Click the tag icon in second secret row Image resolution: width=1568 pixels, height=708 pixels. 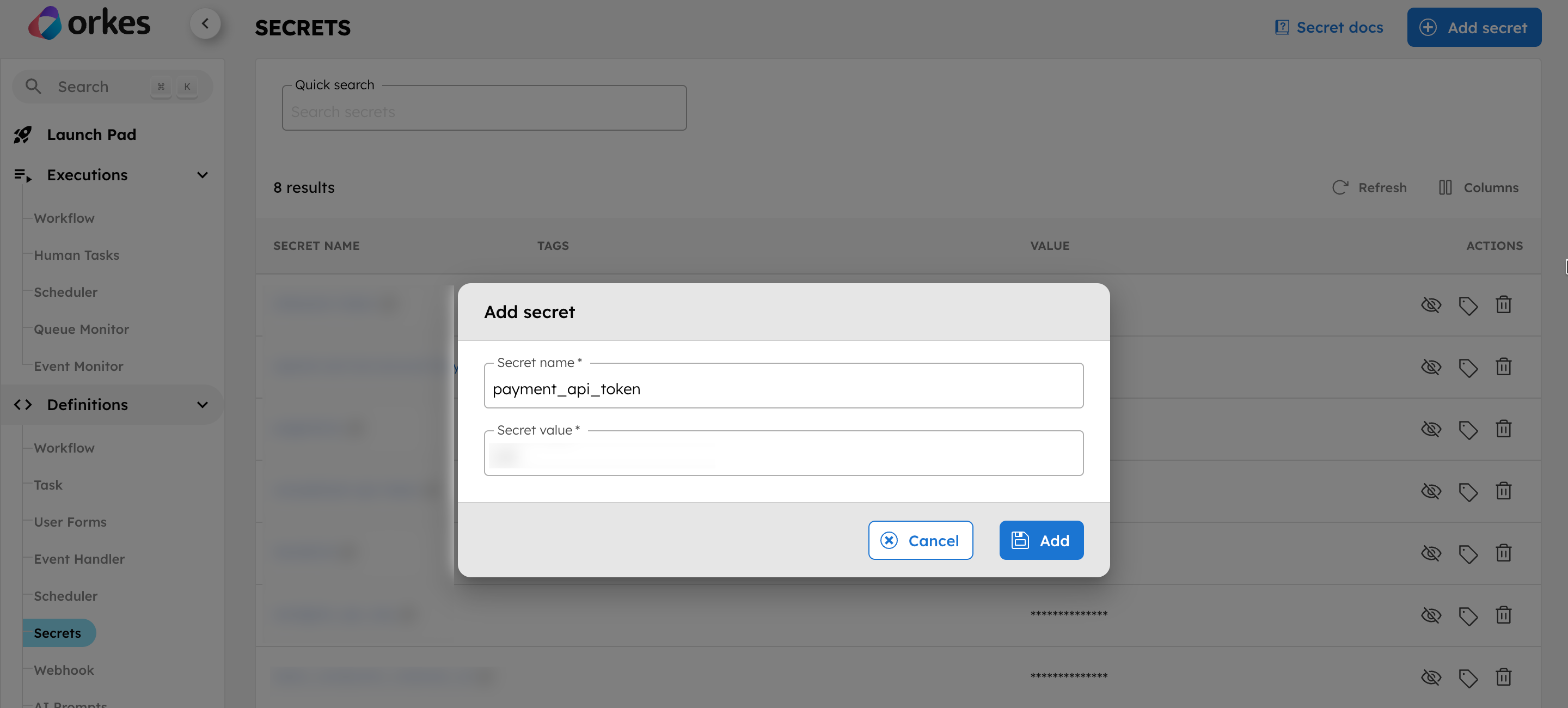pos(1468,367)
